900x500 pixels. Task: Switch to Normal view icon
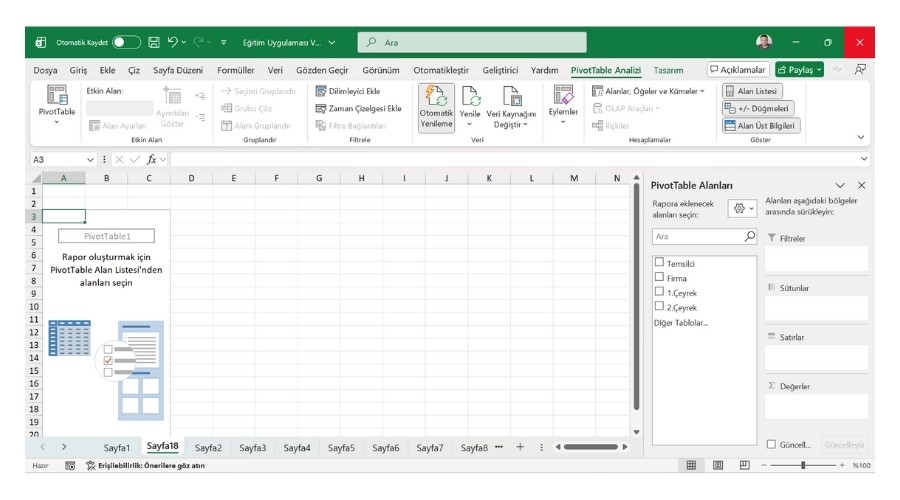click(691, 465)
